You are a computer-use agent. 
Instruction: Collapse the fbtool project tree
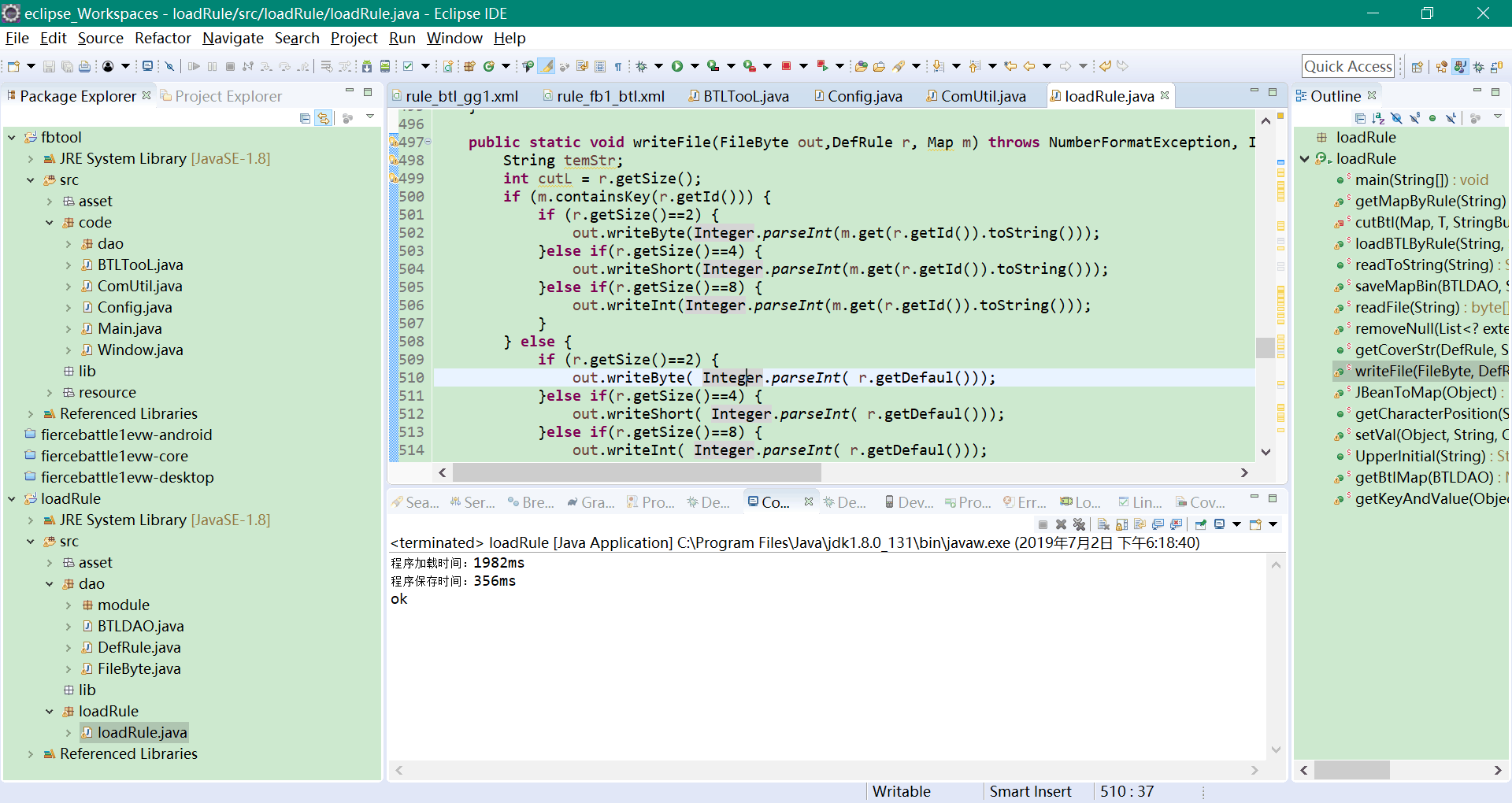12,137
